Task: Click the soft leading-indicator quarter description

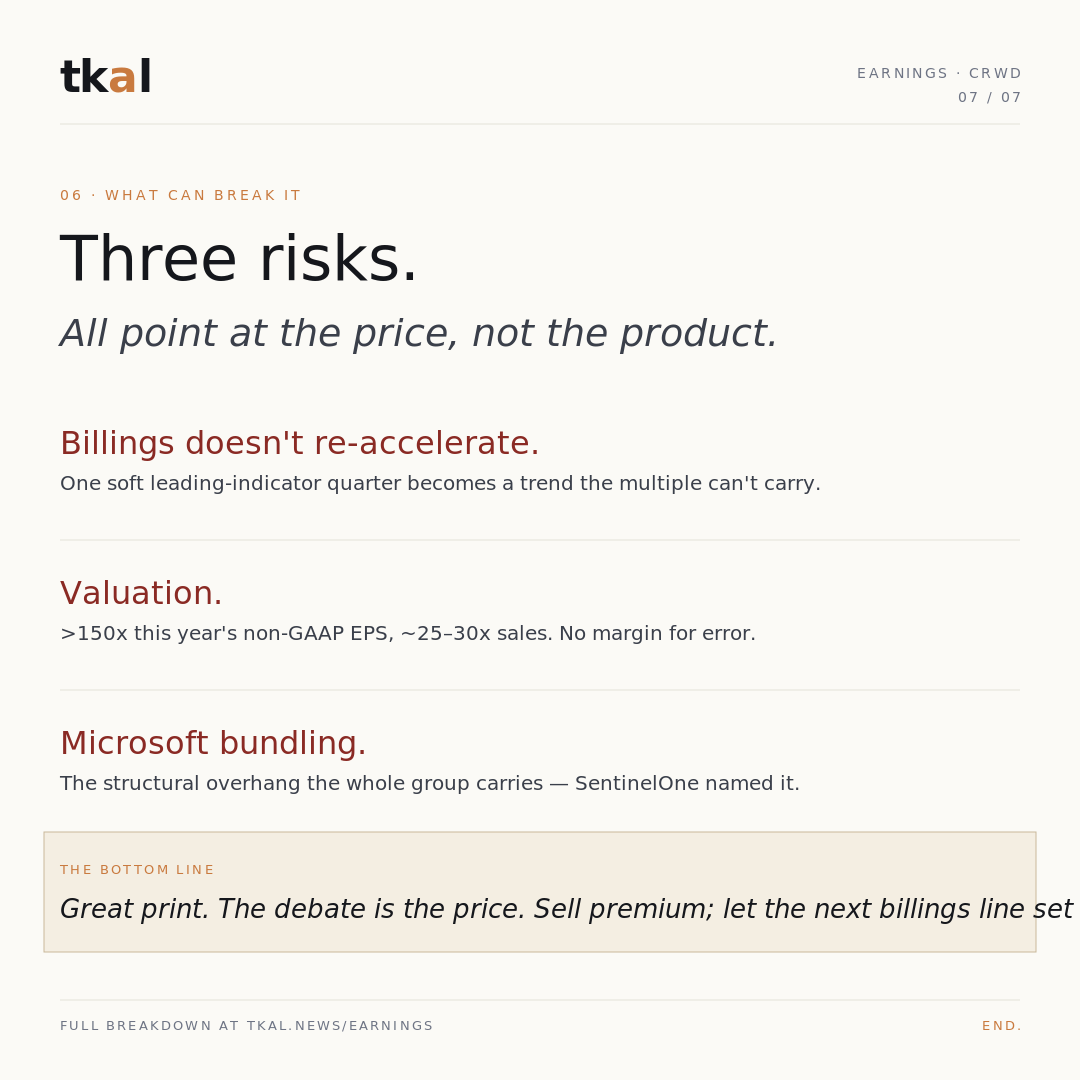Action: coord(440,484)
